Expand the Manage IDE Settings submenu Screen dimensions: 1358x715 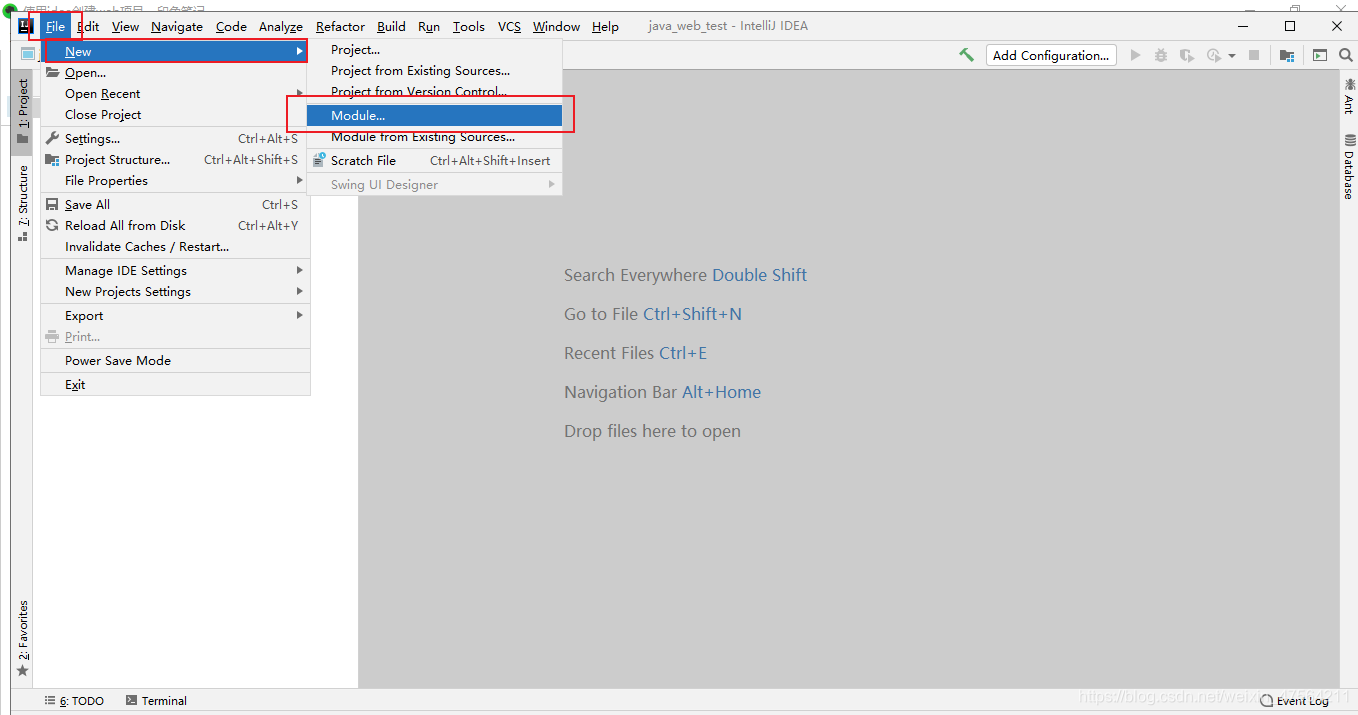pyautogui.click(x=175, y=270)
